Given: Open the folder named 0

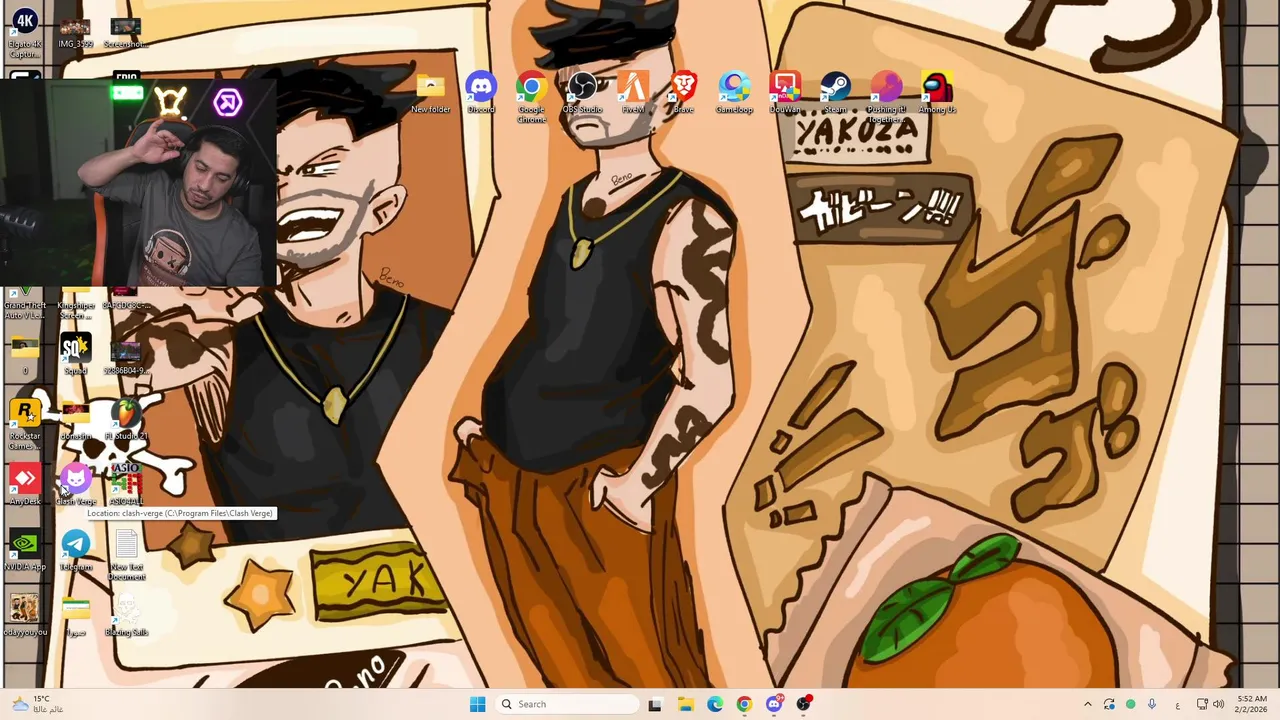Looking at the screenshot, I should coord(25,354).
